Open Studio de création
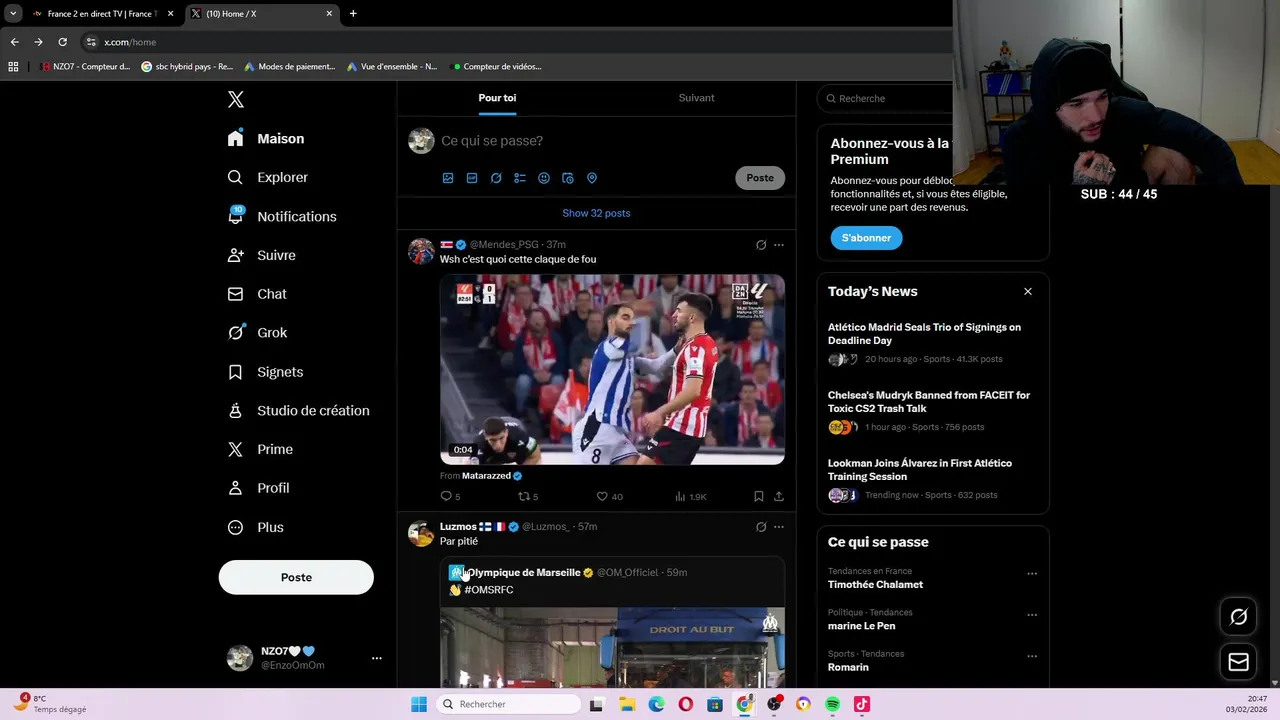This screenshot has height=720, width=1280. [299, 410]
